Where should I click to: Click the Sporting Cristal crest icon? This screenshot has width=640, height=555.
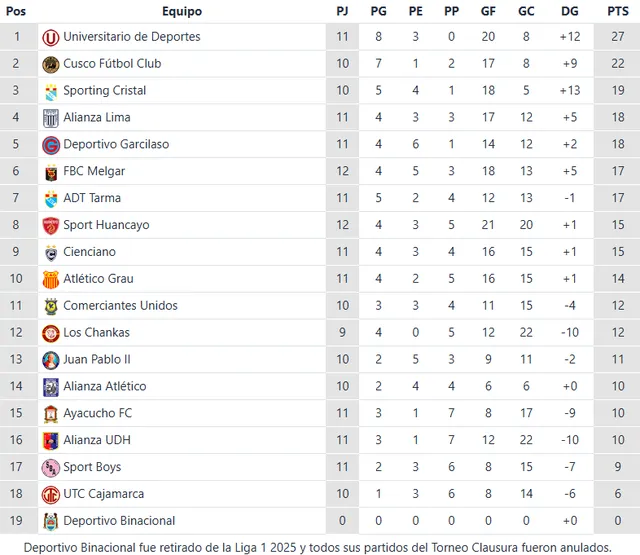[51, 91]
